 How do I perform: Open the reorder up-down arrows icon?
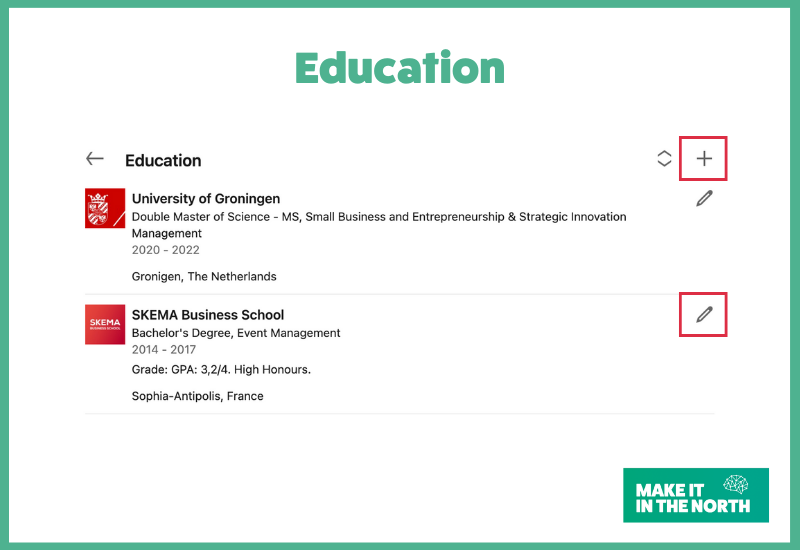click(x=664, y=159)
